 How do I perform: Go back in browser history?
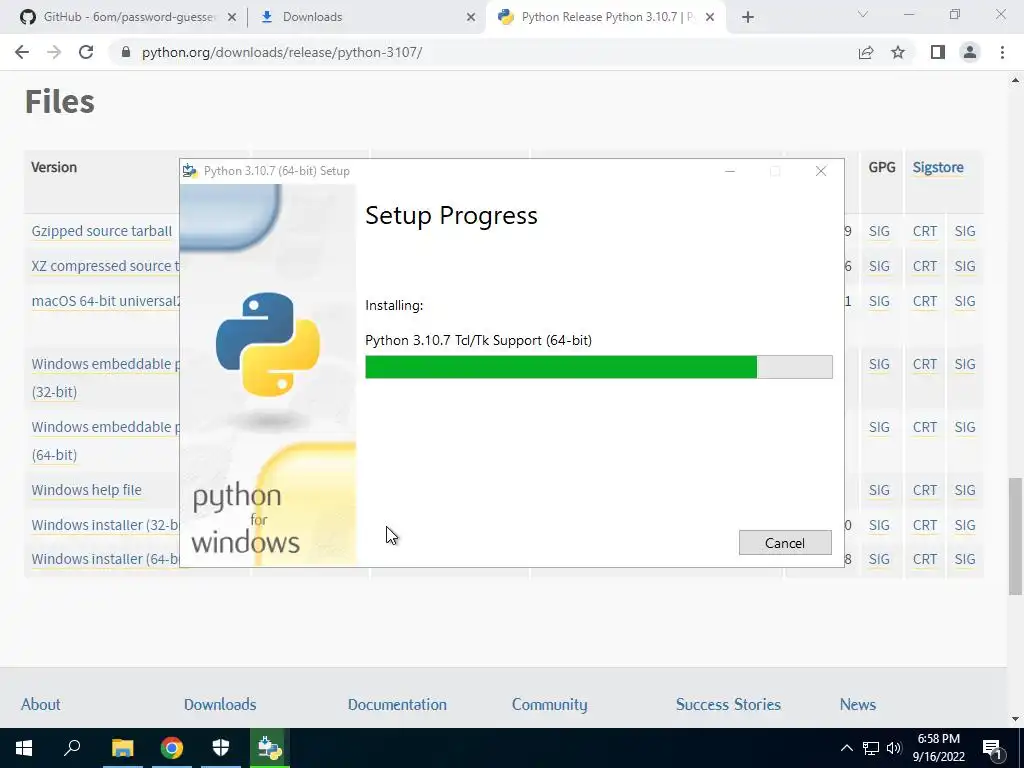[x=22, y=52]
